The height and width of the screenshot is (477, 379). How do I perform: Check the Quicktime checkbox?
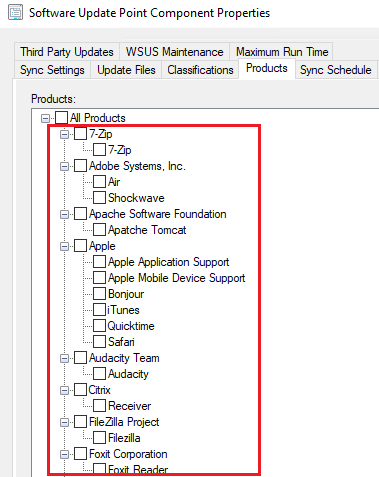99,326
